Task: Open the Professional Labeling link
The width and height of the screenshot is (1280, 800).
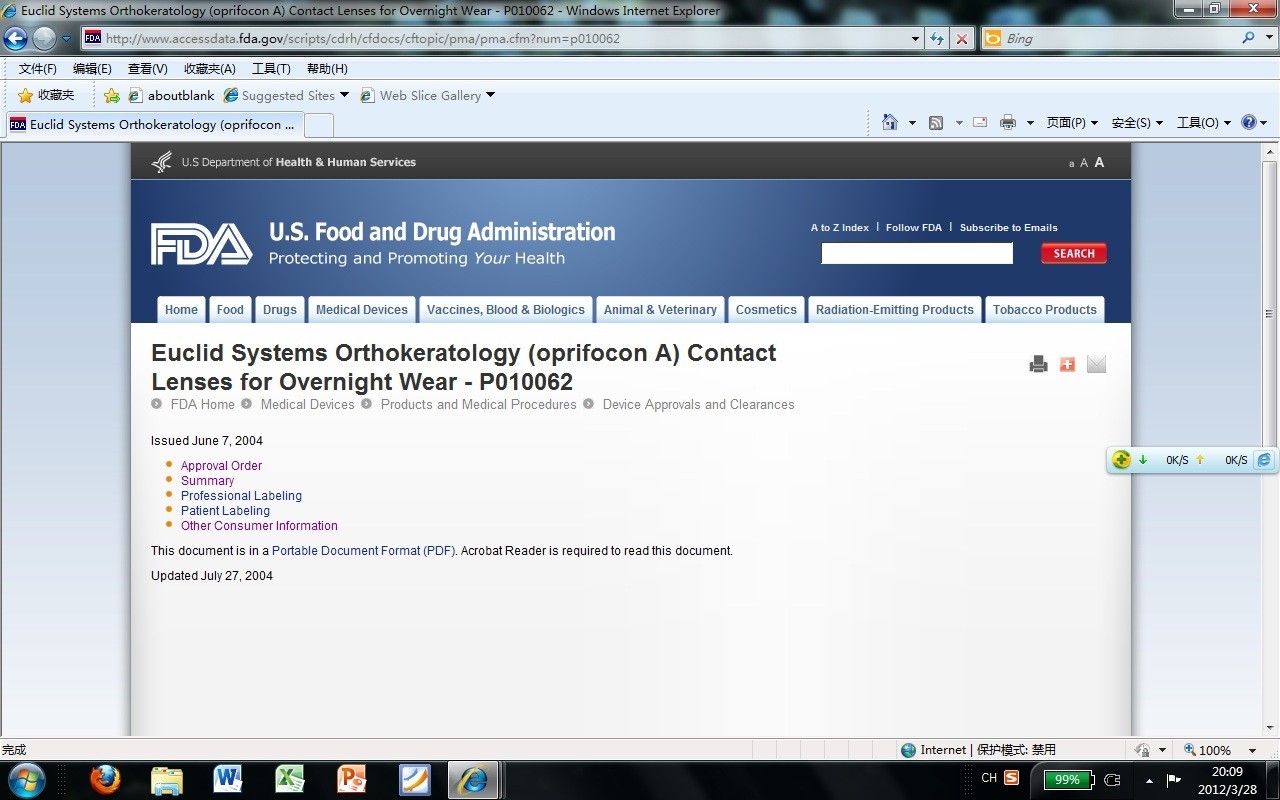Action: [241, 496]
